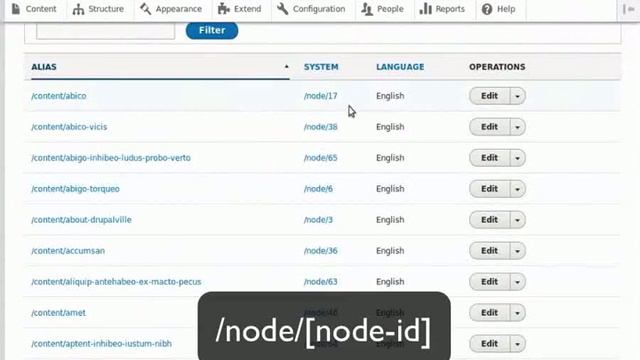640x360 pixels.
Task: Edit the aptent-inhibeo-iustum-nibh alias
Action: [489, 344]
